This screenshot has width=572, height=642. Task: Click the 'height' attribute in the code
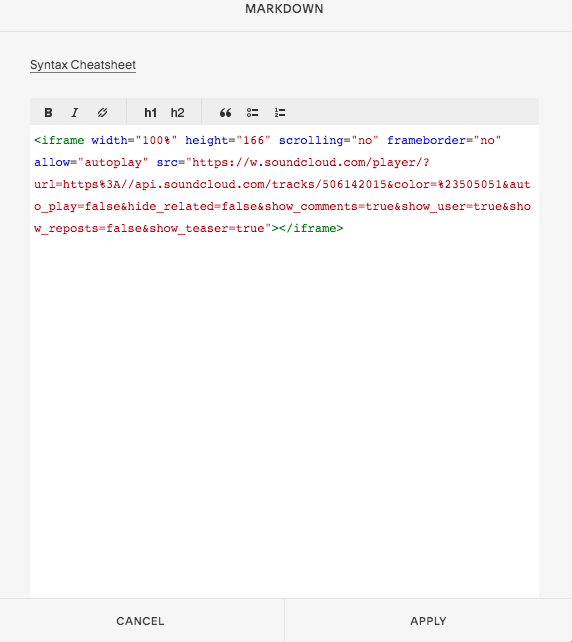coord(207,140)
